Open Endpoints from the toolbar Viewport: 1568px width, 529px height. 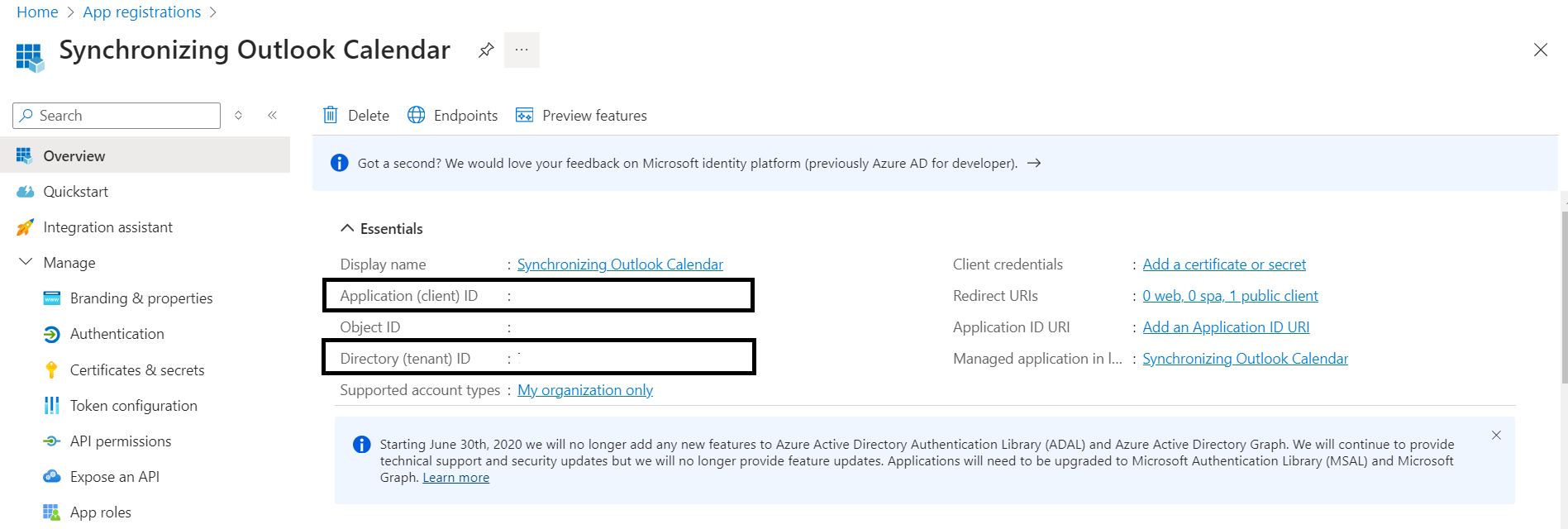click(x=453, y=116)
